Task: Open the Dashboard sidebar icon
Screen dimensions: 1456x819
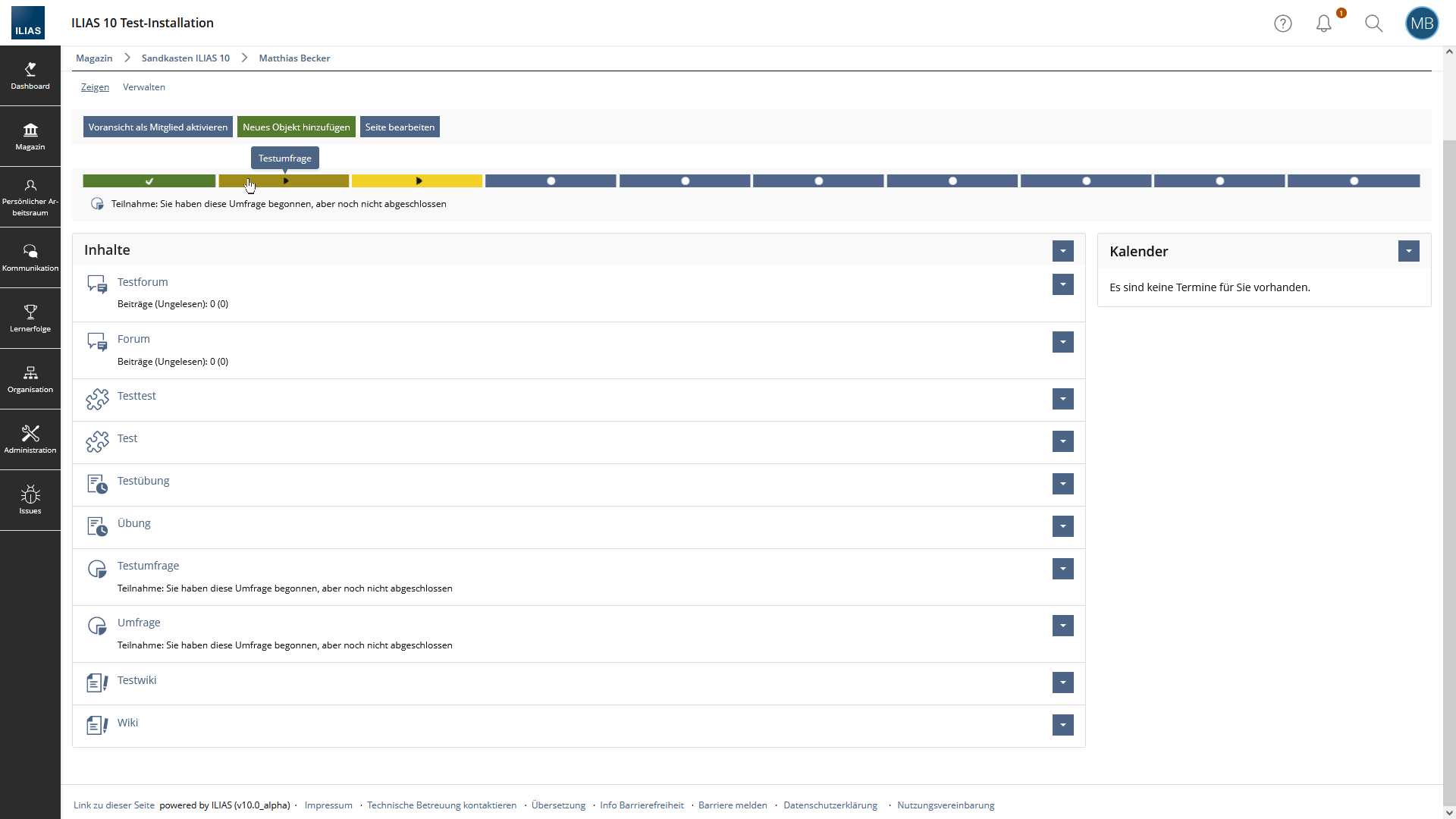Action: pyautogui.click(x=30, y=75)
